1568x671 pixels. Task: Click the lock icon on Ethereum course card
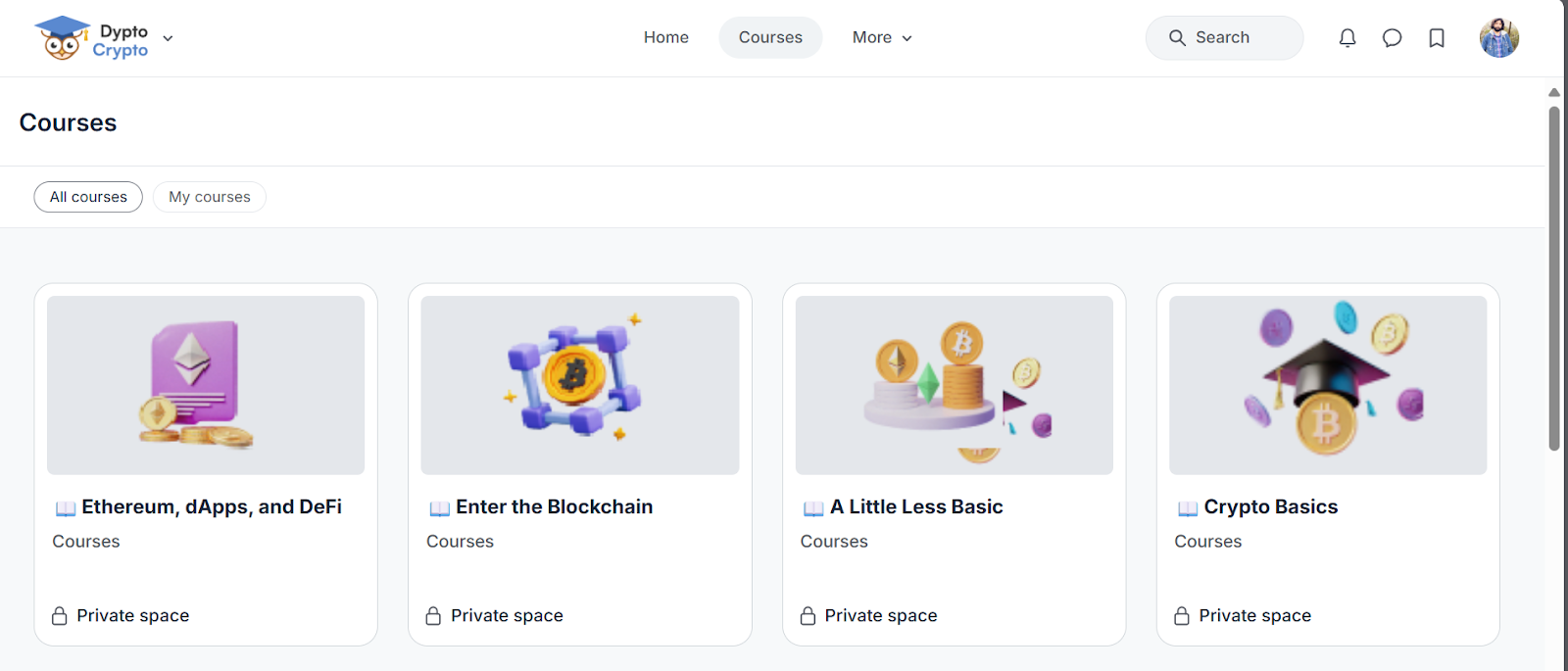tap(60, 615)
